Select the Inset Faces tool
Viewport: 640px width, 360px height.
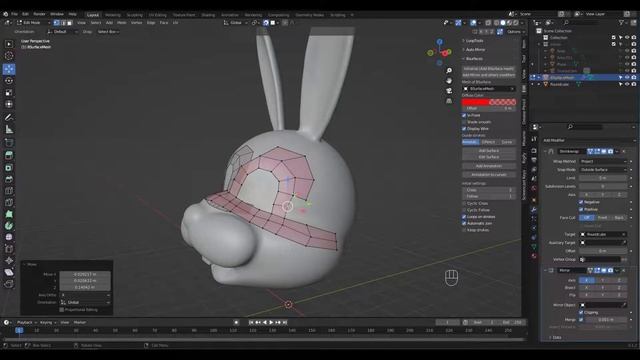coord(9,167)
